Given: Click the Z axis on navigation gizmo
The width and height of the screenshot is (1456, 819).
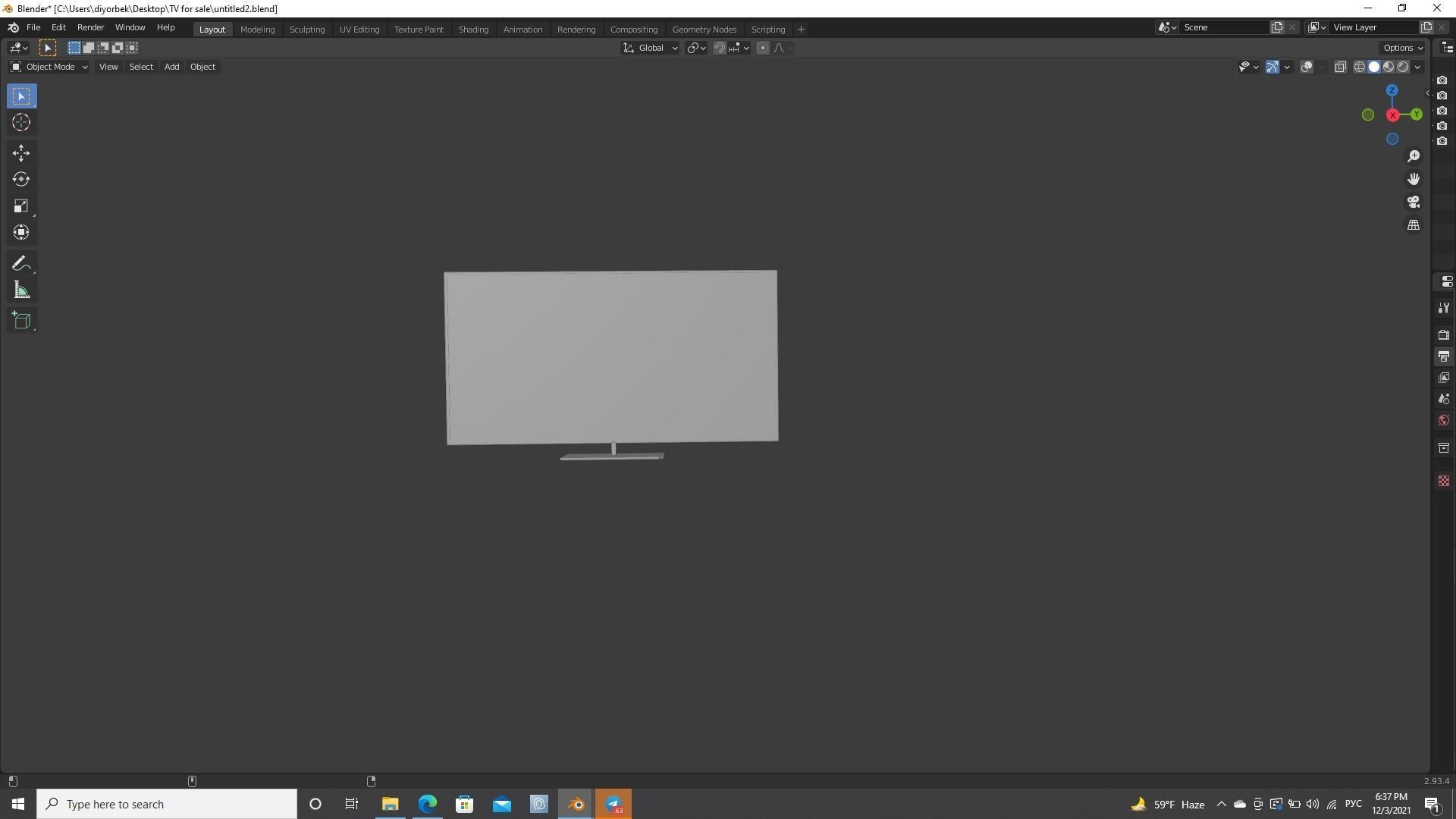Looking at the screenshot, I should 1392,90.
